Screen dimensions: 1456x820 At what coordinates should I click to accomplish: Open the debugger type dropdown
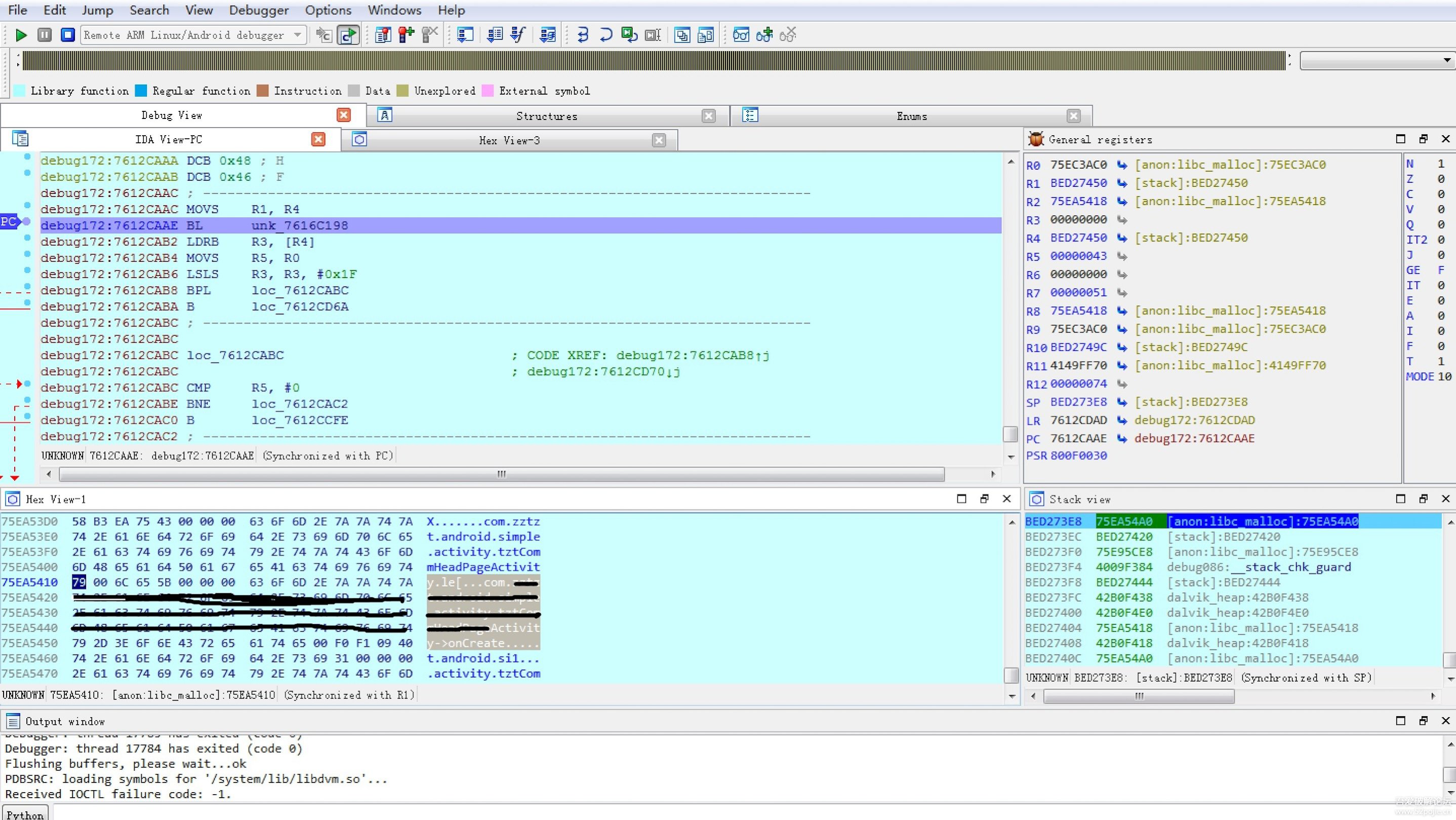pos(297,35)
